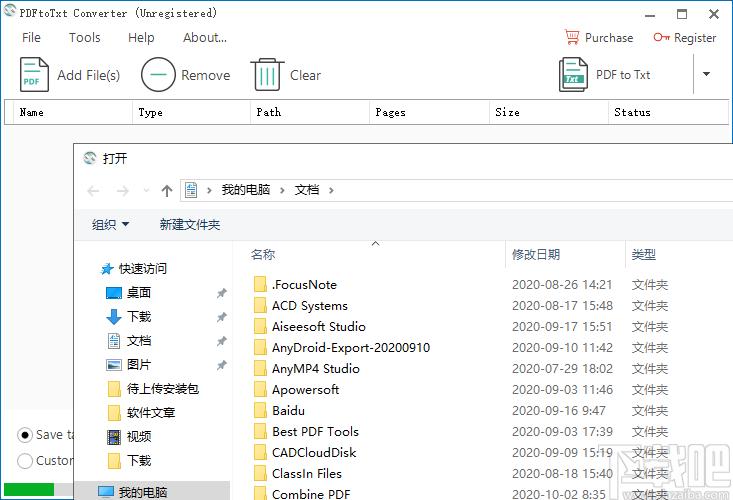Click pin icon next to 图片
This screenshot has width=733, height=500.
pyautogui.click(x=222, y=365)
